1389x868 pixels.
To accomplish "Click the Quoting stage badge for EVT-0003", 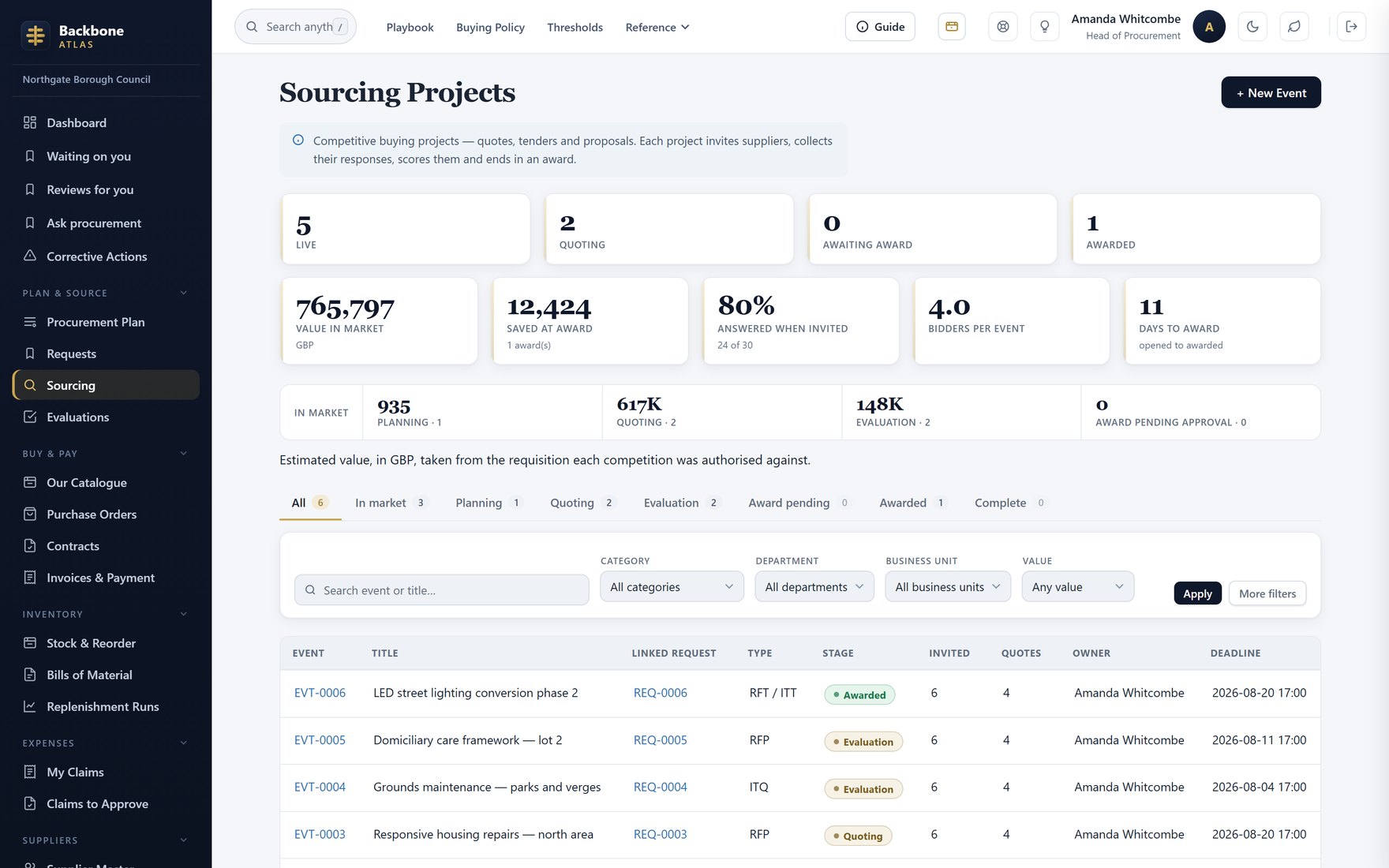I will [857, 836].
